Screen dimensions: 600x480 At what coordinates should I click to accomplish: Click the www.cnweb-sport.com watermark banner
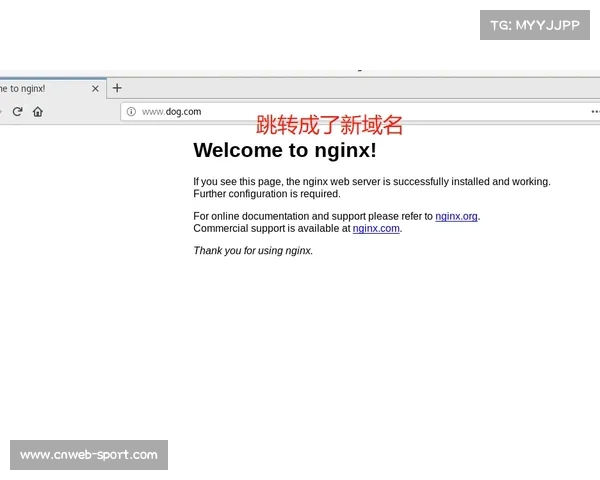click(x=88, y=455)
